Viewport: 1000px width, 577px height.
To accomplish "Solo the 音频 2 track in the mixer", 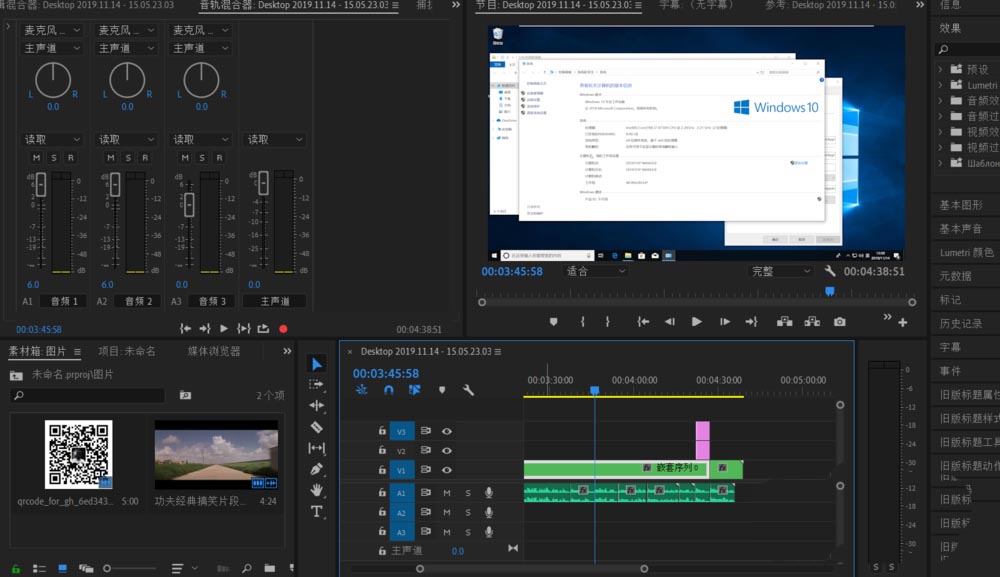I will point(127,158).
